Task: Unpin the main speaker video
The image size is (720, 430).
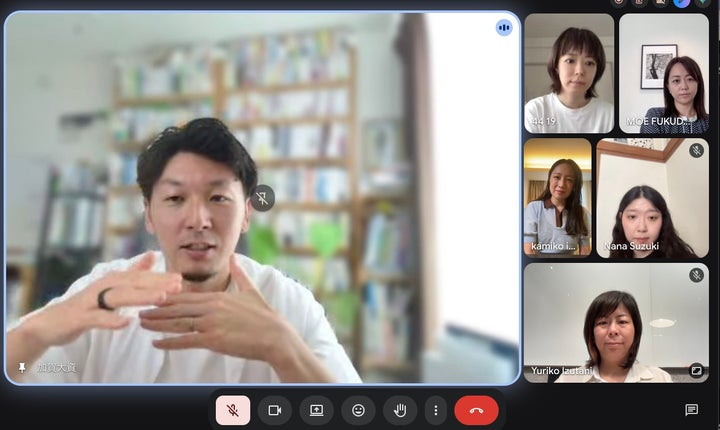Action: [262, 198]
